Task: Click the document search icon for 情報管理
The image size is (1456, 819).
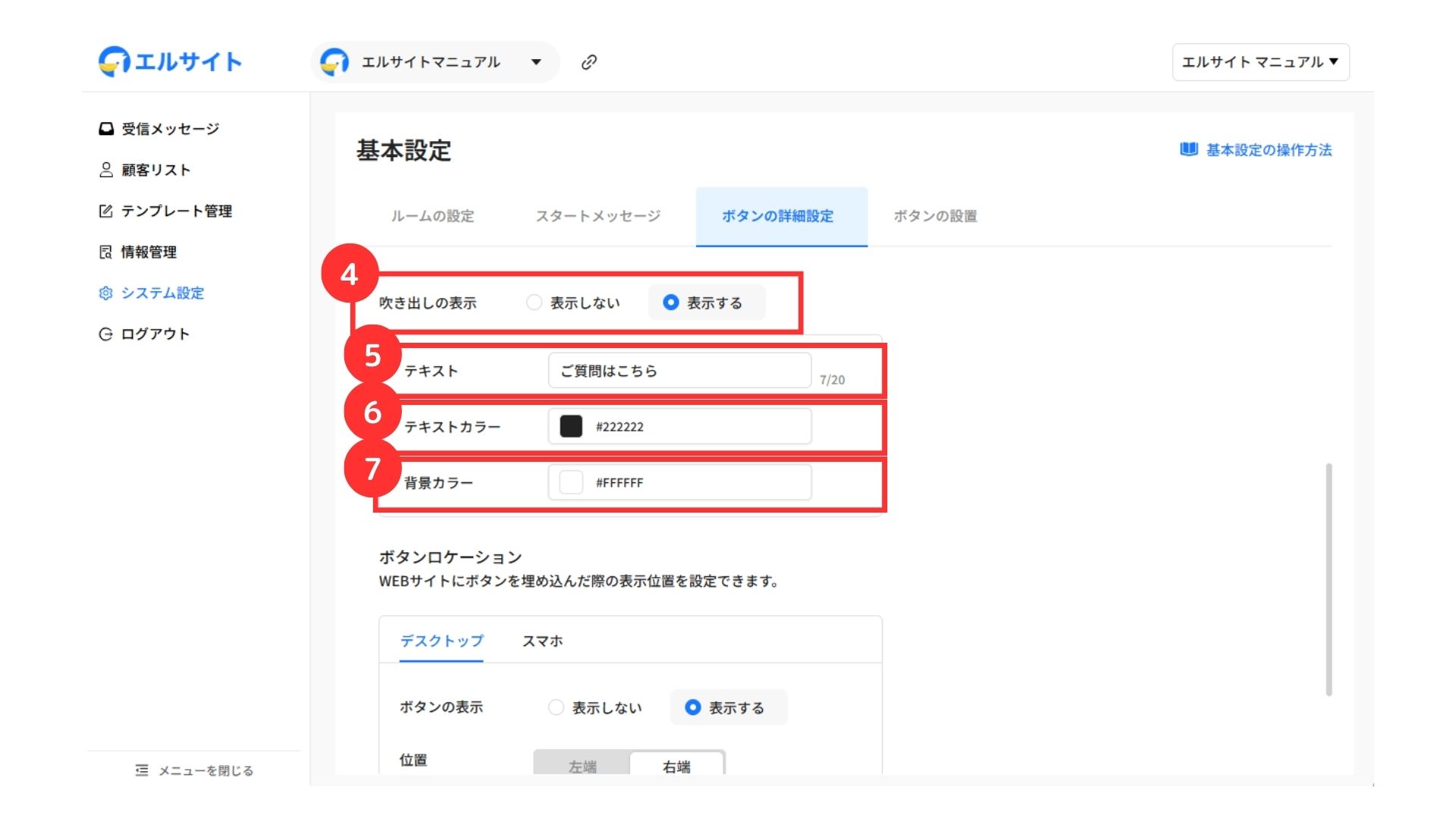Action: coord(106,252)
